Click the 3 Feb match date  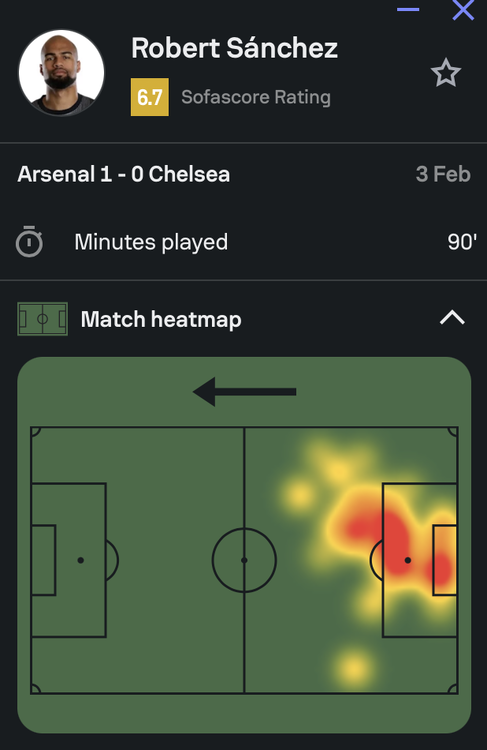click(x=443, y=174)
